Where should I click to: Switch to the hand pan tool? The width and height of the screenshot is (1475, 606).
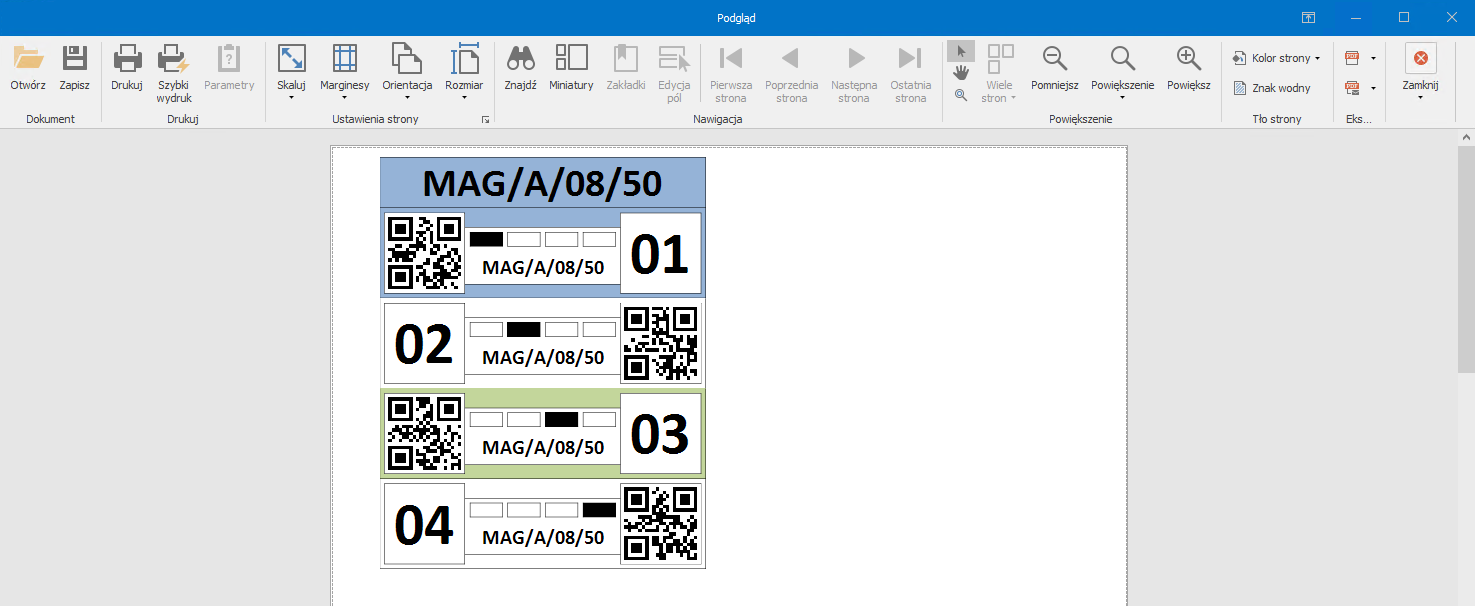[961, 73]
